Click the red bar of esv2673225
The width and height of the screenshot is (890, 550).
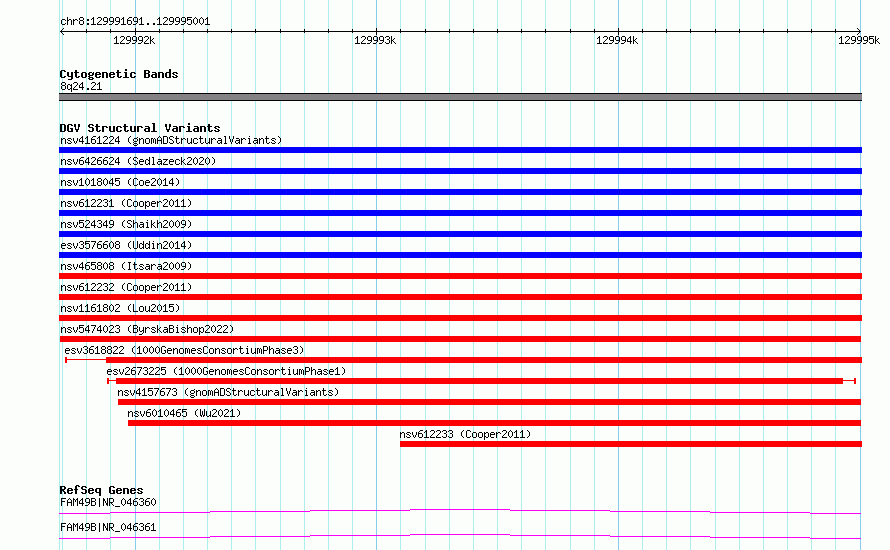click(x=480, y=381)
